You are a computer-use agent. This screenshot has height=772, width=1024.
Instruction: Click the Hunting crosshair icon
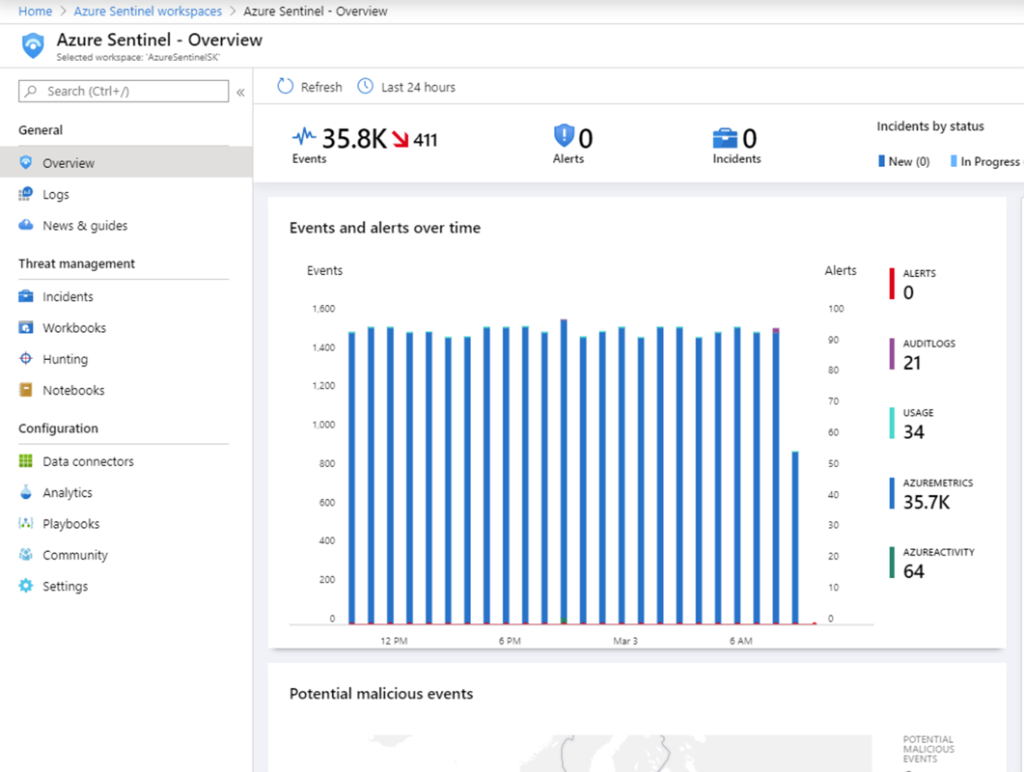pos(25,359)
